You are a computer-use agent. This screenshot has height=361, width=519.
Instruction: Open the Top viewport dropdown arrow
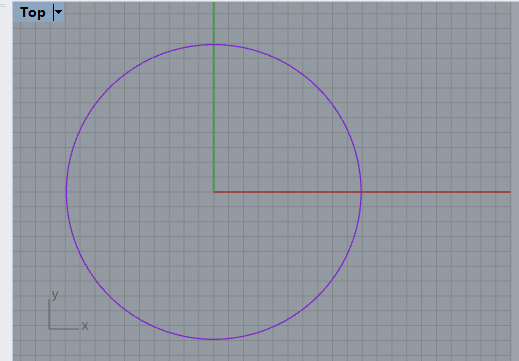tap(59, 12)
